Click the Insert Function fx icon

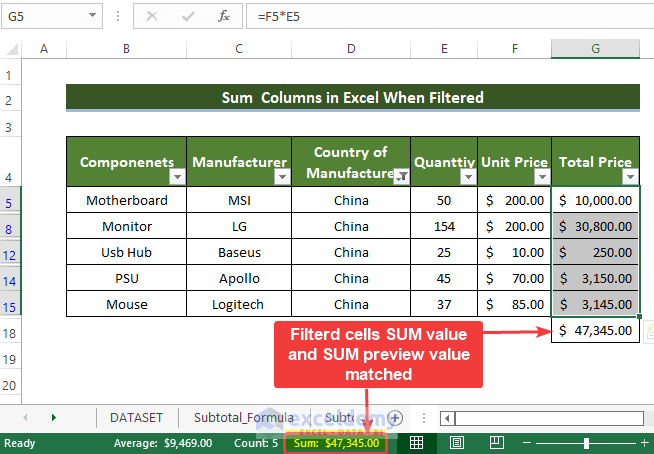224,16
